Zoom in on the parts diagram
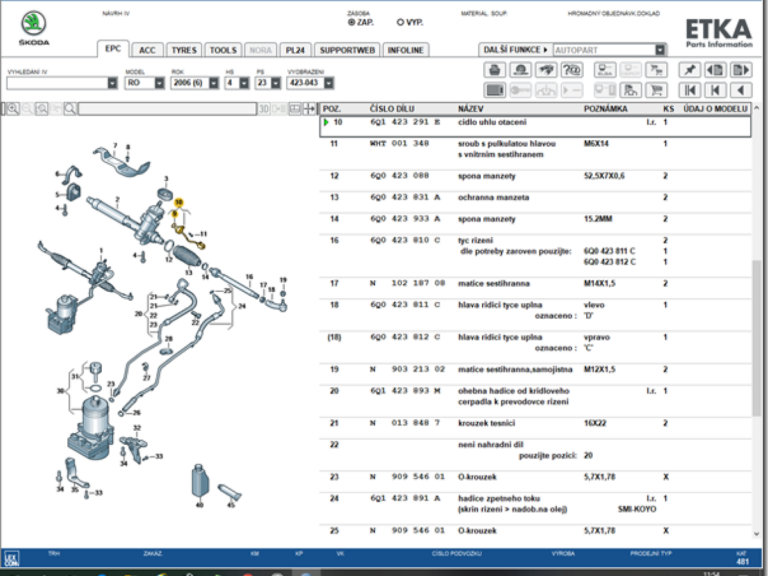The height and width of the screenshot is (576, 768). (11, 107)
